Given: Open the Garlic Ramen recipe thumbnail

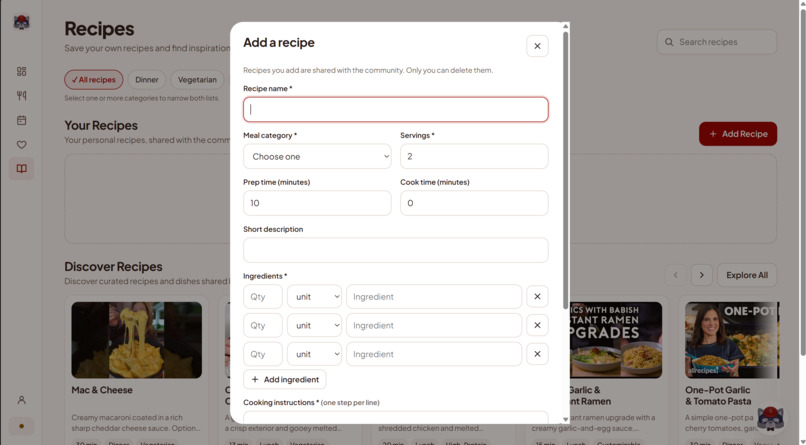Looking at the screenshot, I should point(616,340).
